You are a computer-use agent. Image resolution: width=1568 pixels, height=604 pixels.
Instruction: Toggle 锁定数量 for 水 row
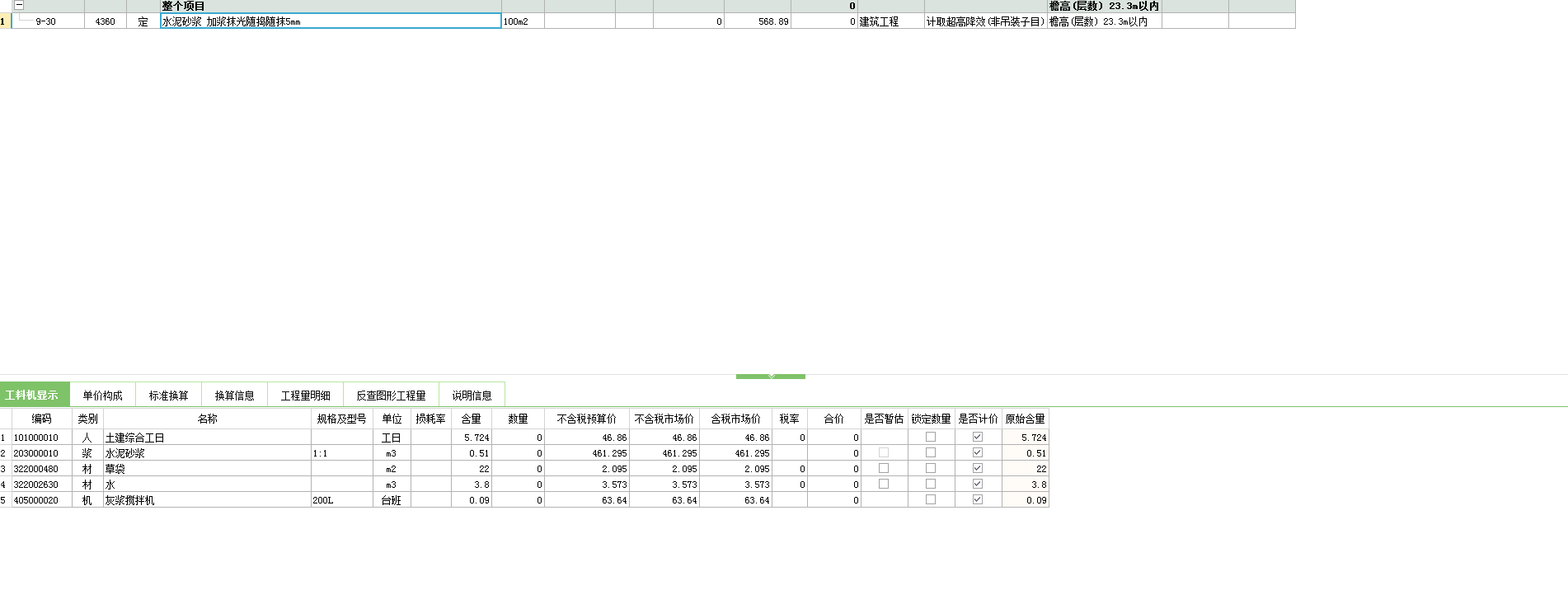(931, 484)
